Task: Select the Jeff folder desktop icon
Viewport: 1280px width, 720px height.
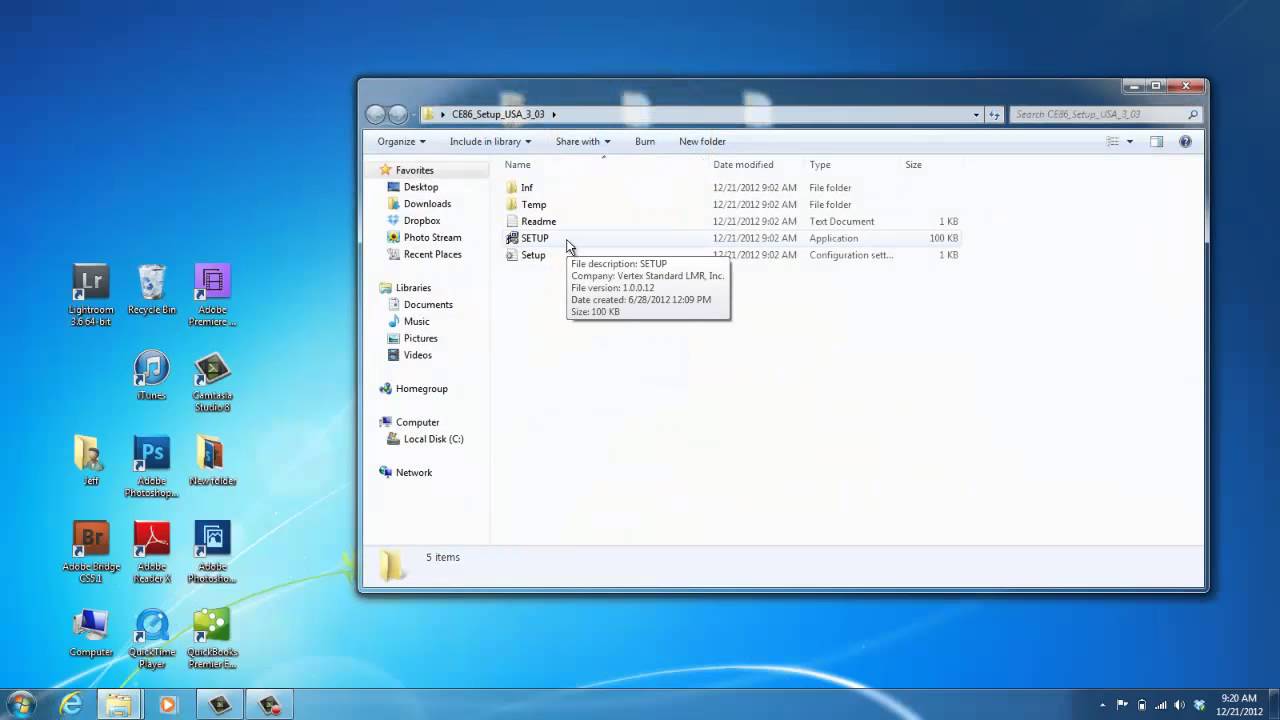Action: pos(91,461)
